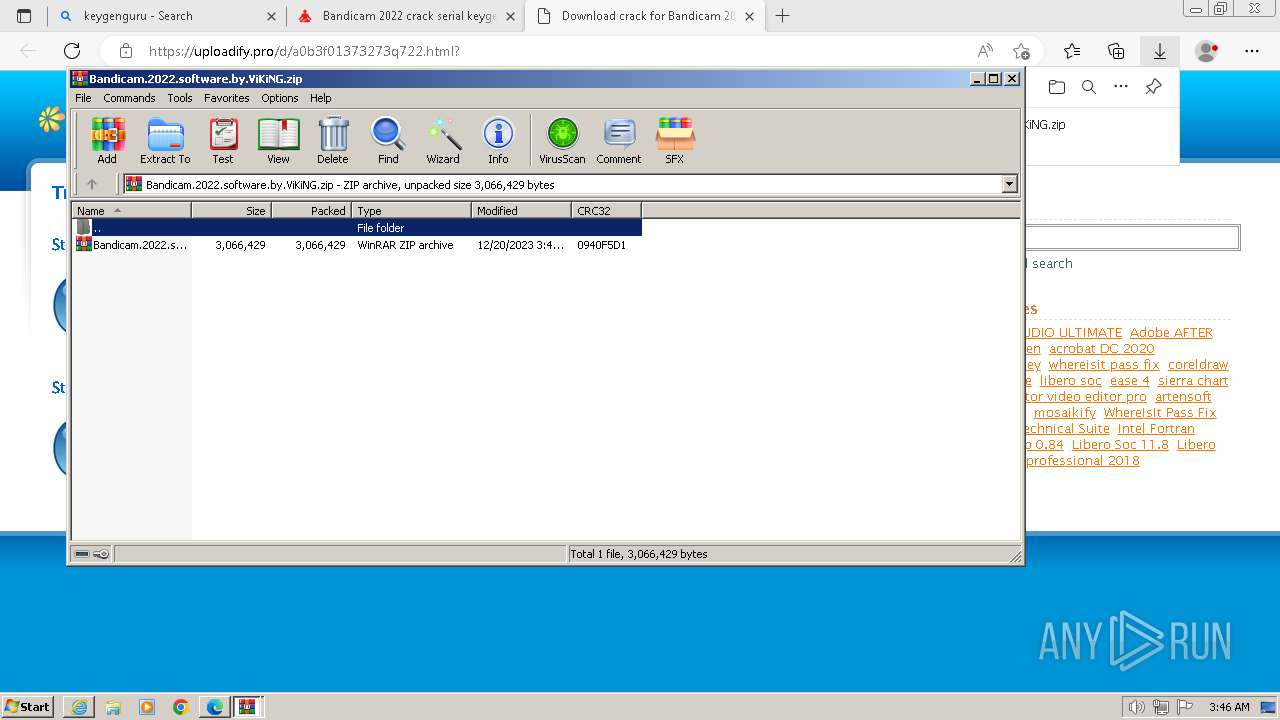Viewport: 1280px width, 720px height.
Task: Click the browser address bar URL
Action: pos(304,51)
